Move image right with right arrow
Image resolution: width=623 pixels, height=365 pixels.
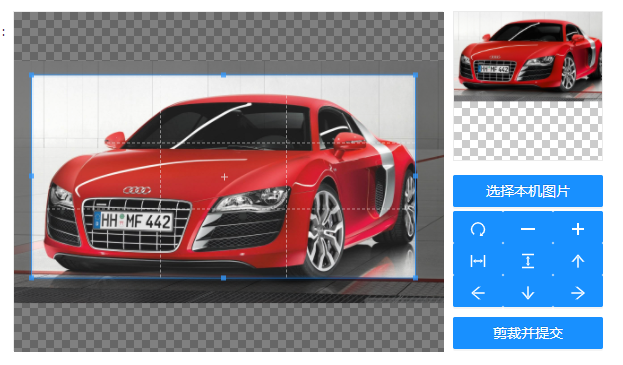(x=578, y=293)
